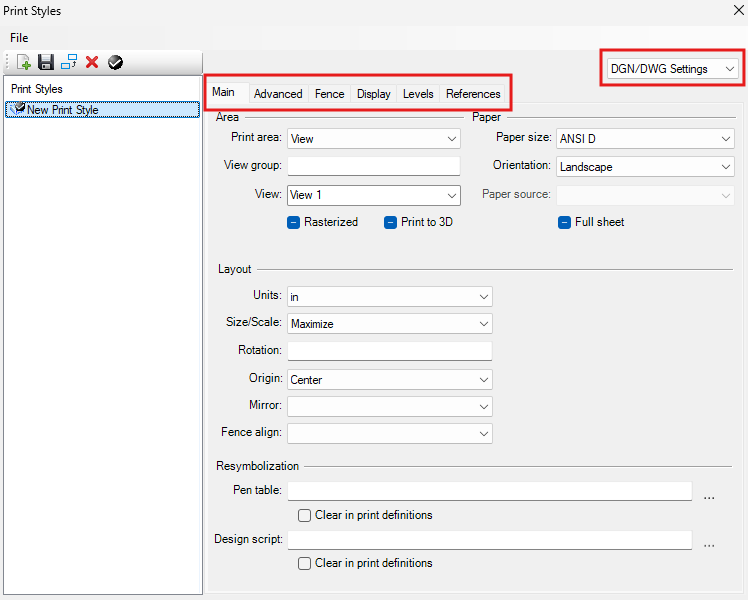Screen dimensions: 748x600
Task: Open the Orientation Landscape dropdown
Action: coord(645,167)
